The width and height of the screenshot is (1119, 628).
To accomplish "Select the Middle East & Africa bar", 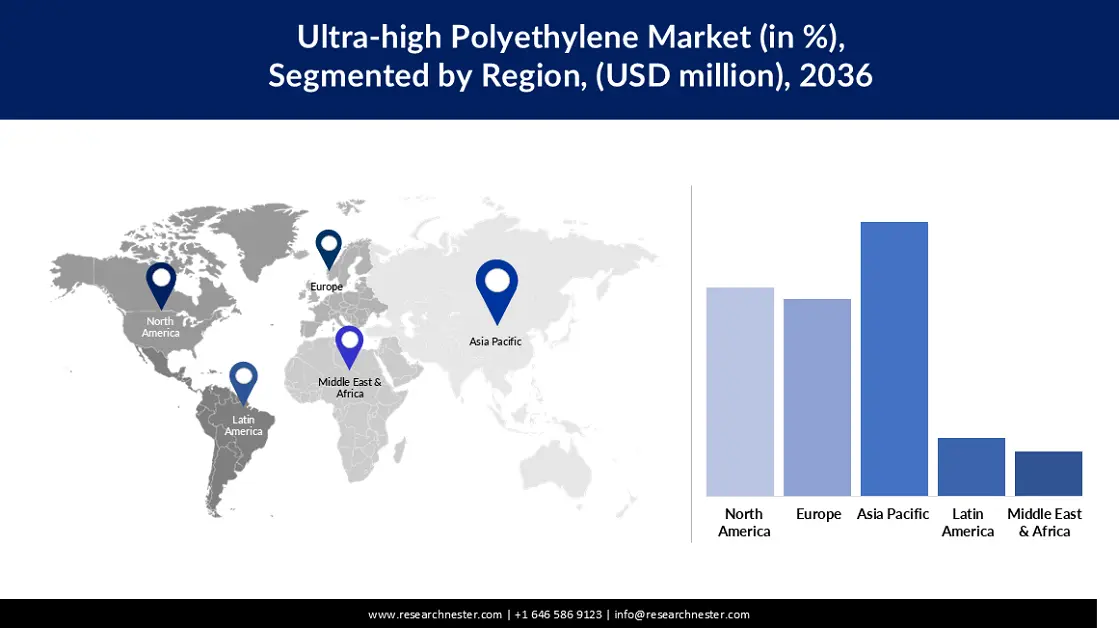I will [1047, 472].
